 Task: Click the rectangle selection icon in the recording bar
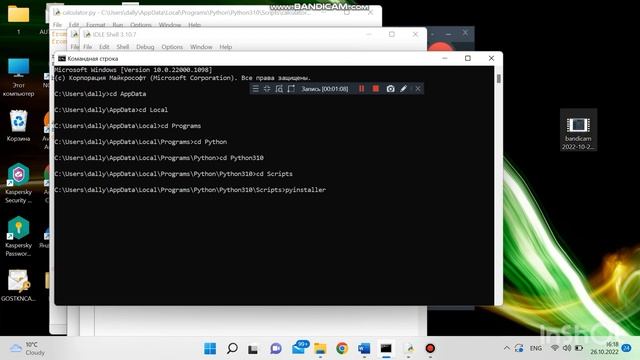291,89
